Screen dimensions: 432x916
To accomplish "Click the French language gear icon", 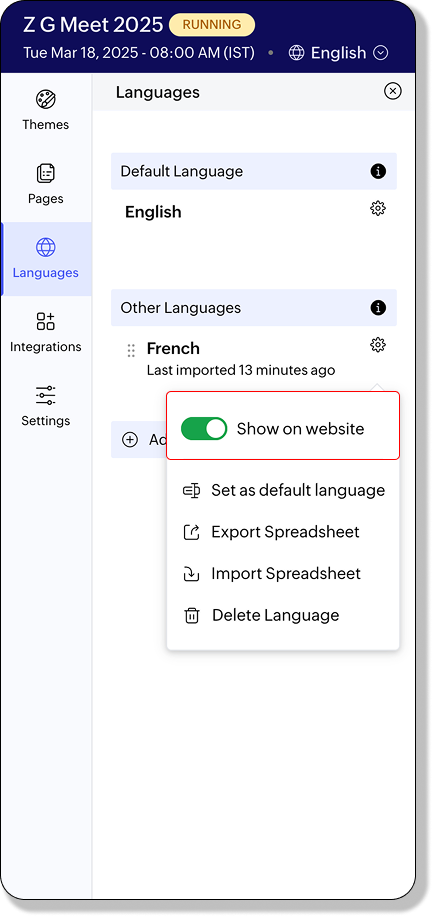I will pos(378,345).
